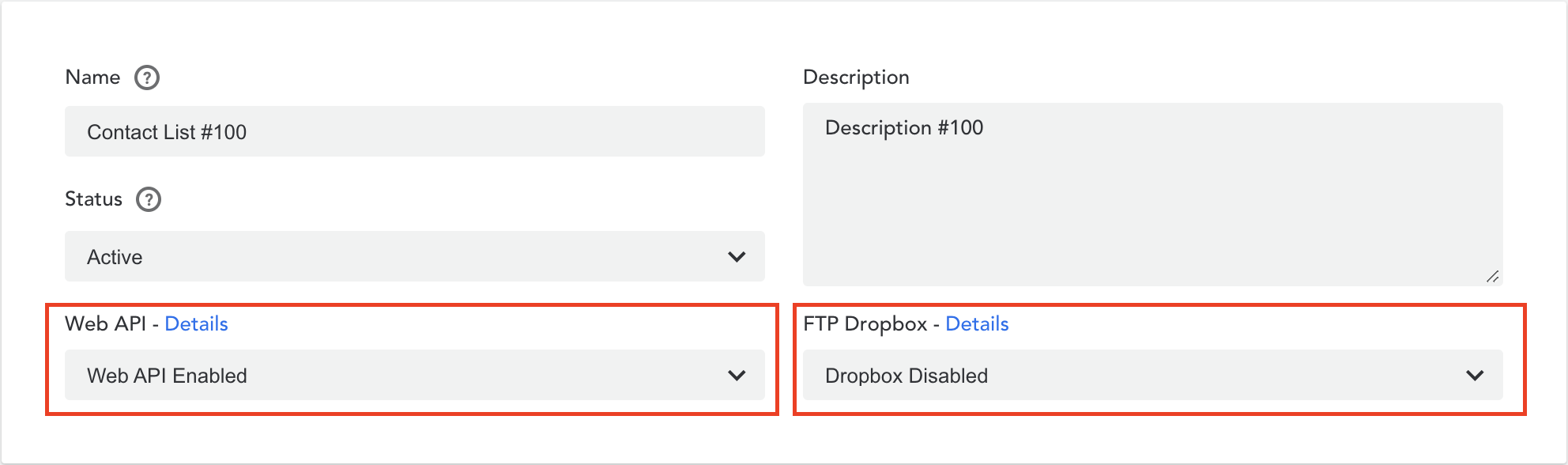Viewport: 1568px width, 465px height.
Task: Place cursor on the 'Contact List #100' text
Action: tap(167, 132)
